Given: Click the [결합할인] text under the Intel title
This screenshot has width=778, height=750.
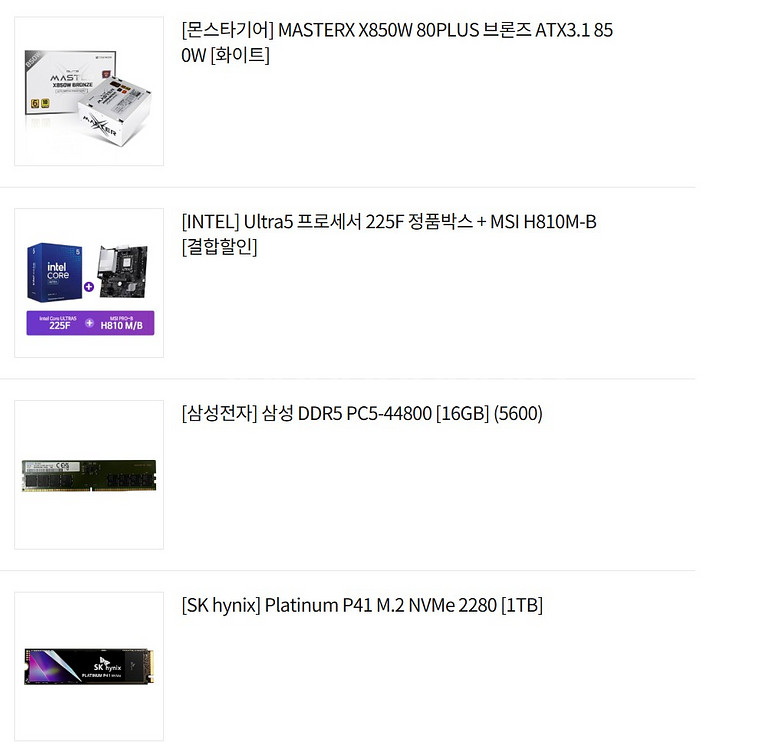Looking at the screenshot, I should pyautogui.click(x=219, y=247).
